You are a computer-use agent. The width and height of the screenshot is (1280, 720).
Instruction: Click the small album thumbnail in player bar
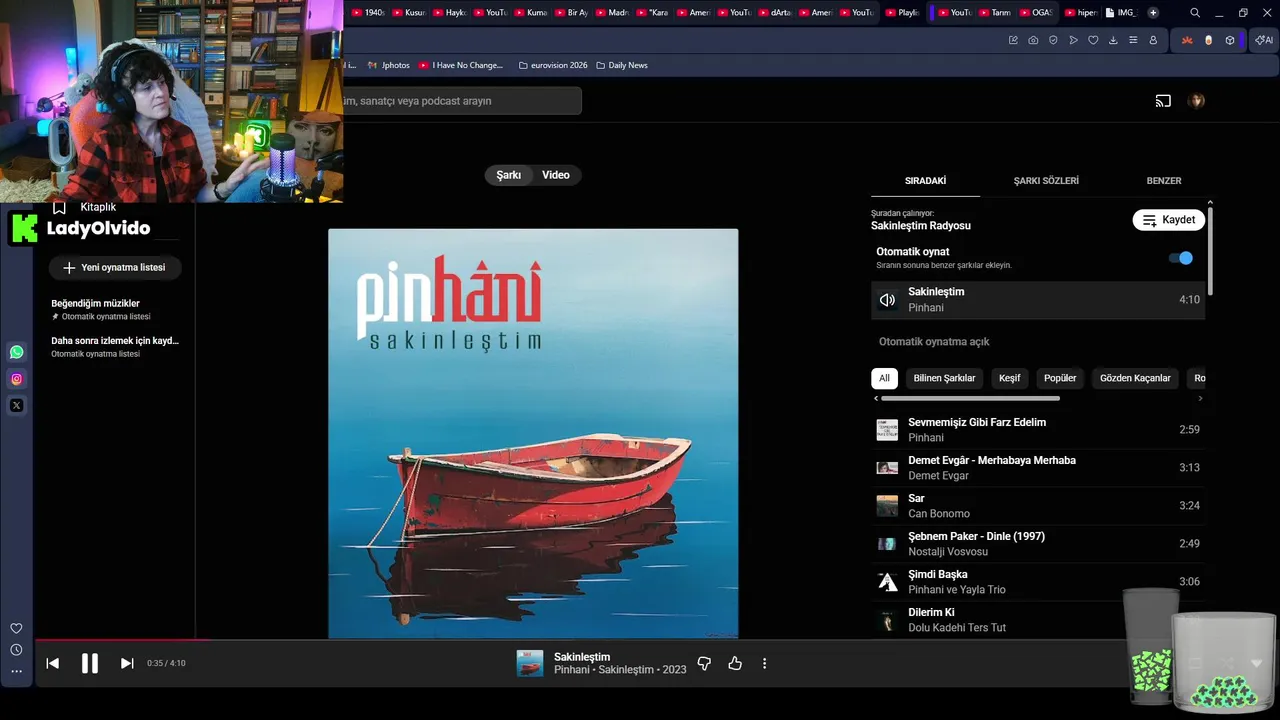click(530, 663)
